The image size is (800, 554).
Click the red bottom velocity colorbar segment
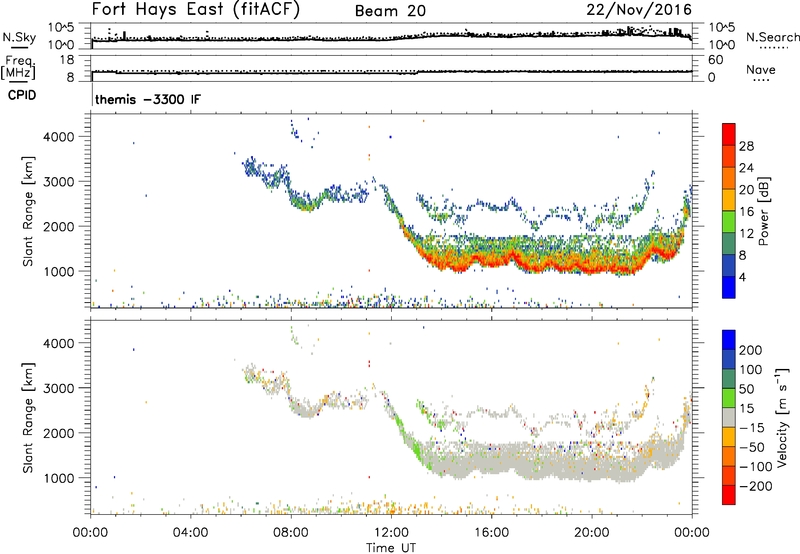pyautogui.click(x=729, y=495)
